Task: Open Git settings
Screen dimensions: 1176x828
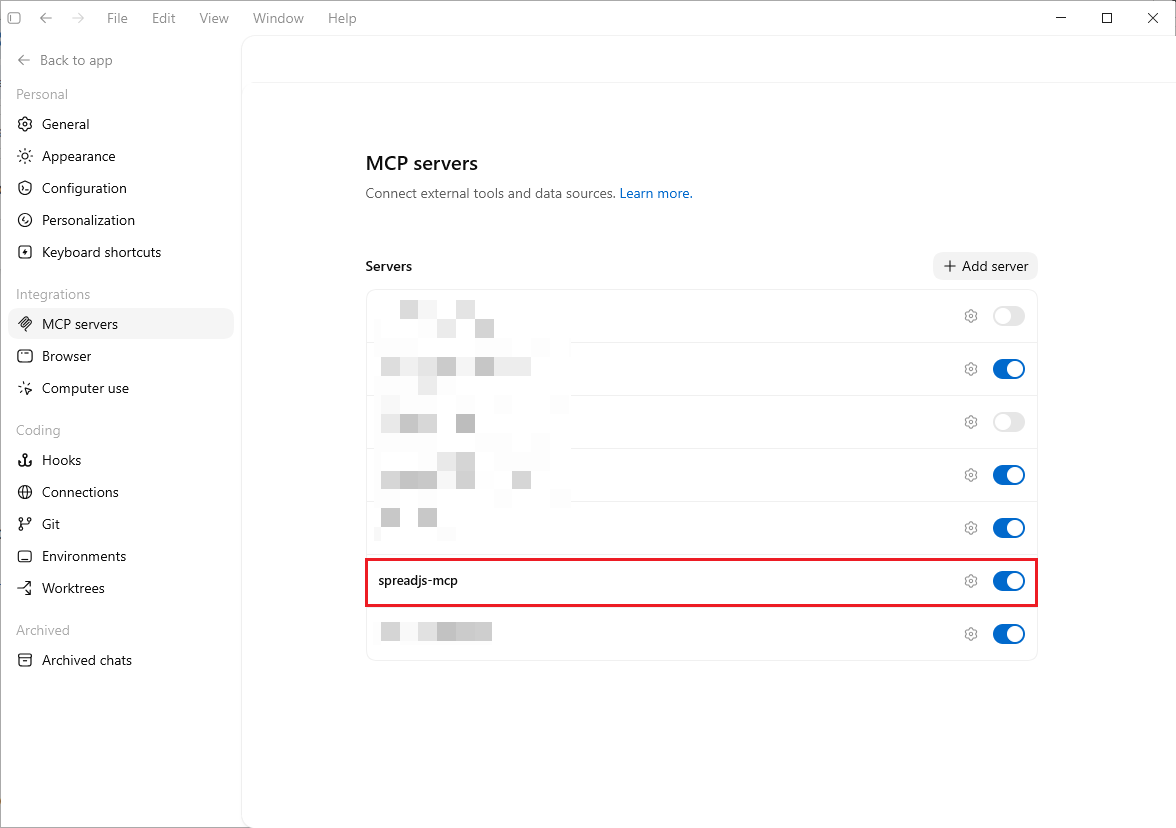Action: click(x=121, y=524)
